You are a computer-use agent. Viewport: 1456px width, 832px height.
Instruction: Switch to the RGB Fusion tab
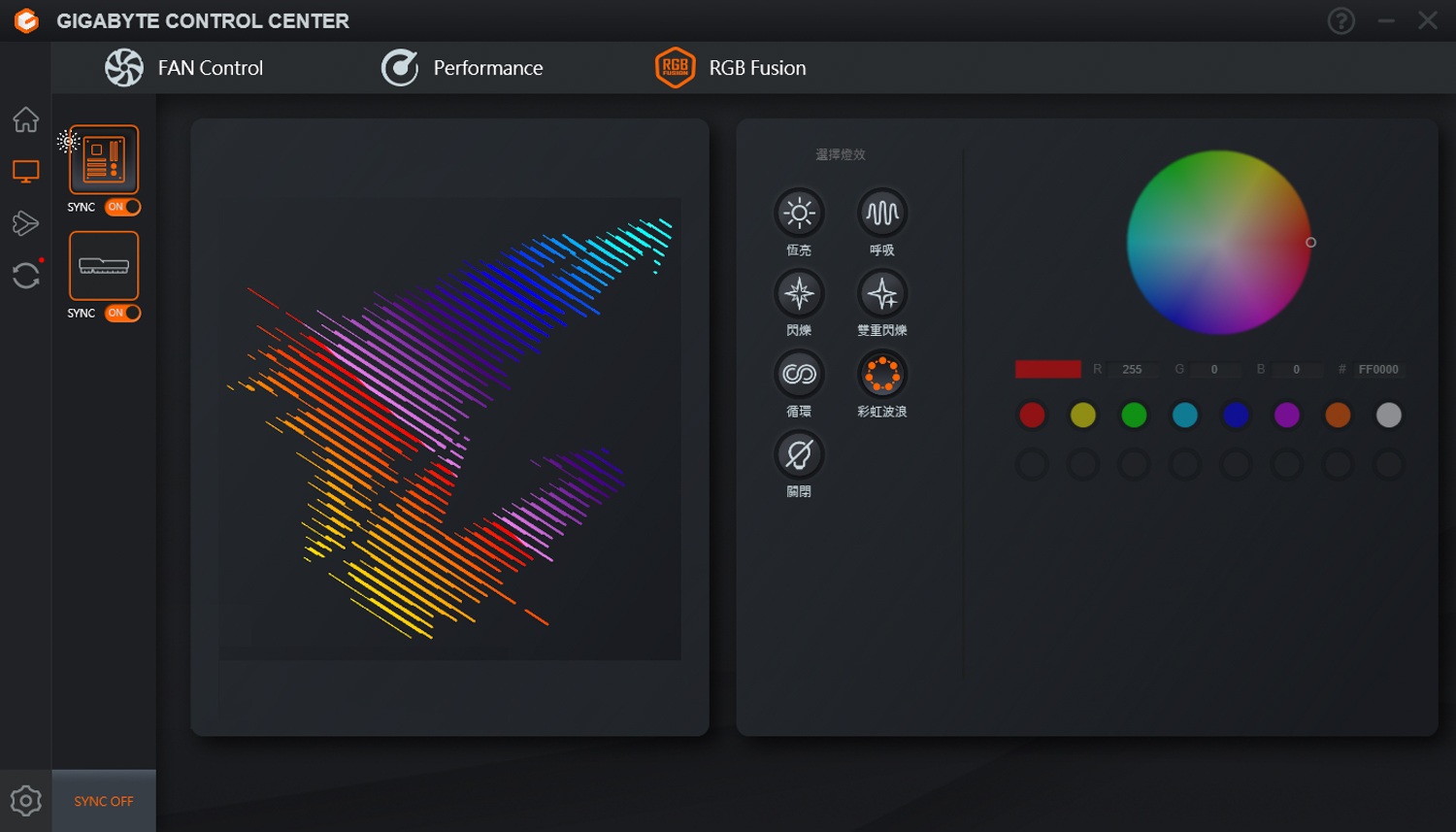click(731, 68)
